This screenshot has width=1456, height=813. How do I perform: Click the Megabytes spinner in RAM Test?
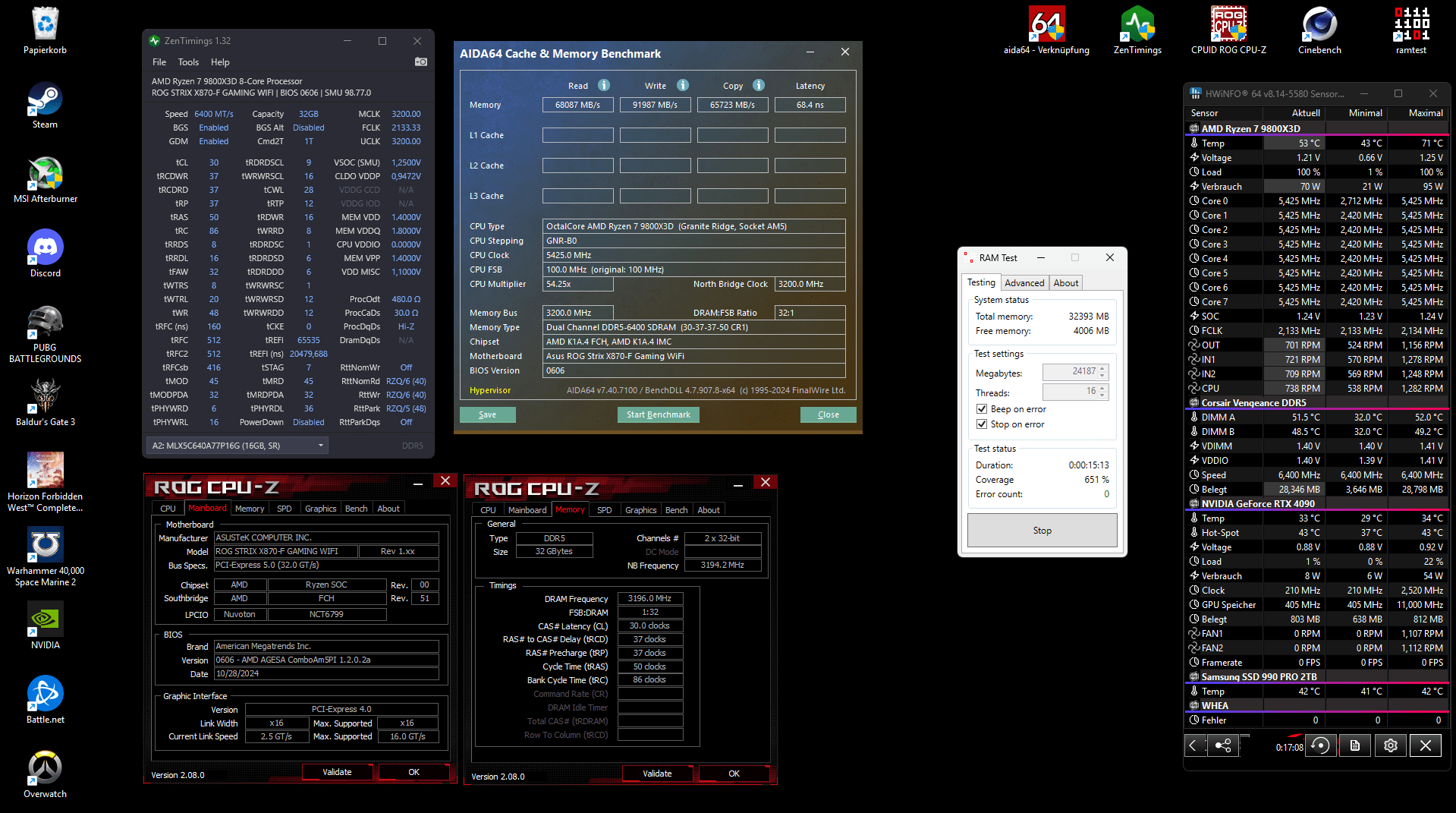(x=1103, y=372)
